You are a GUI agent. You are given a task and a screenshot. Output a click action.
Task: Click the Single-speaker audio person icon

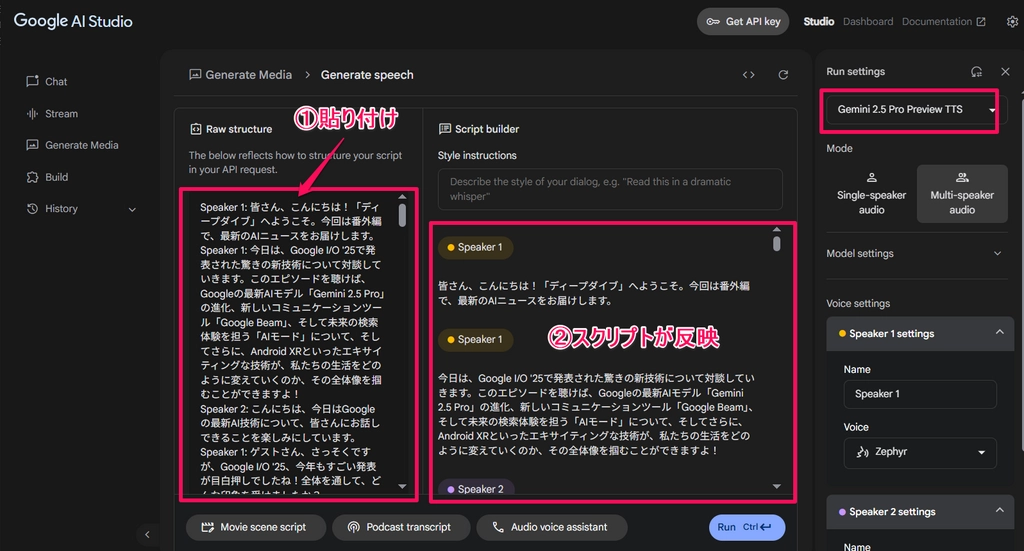point(871,178)
